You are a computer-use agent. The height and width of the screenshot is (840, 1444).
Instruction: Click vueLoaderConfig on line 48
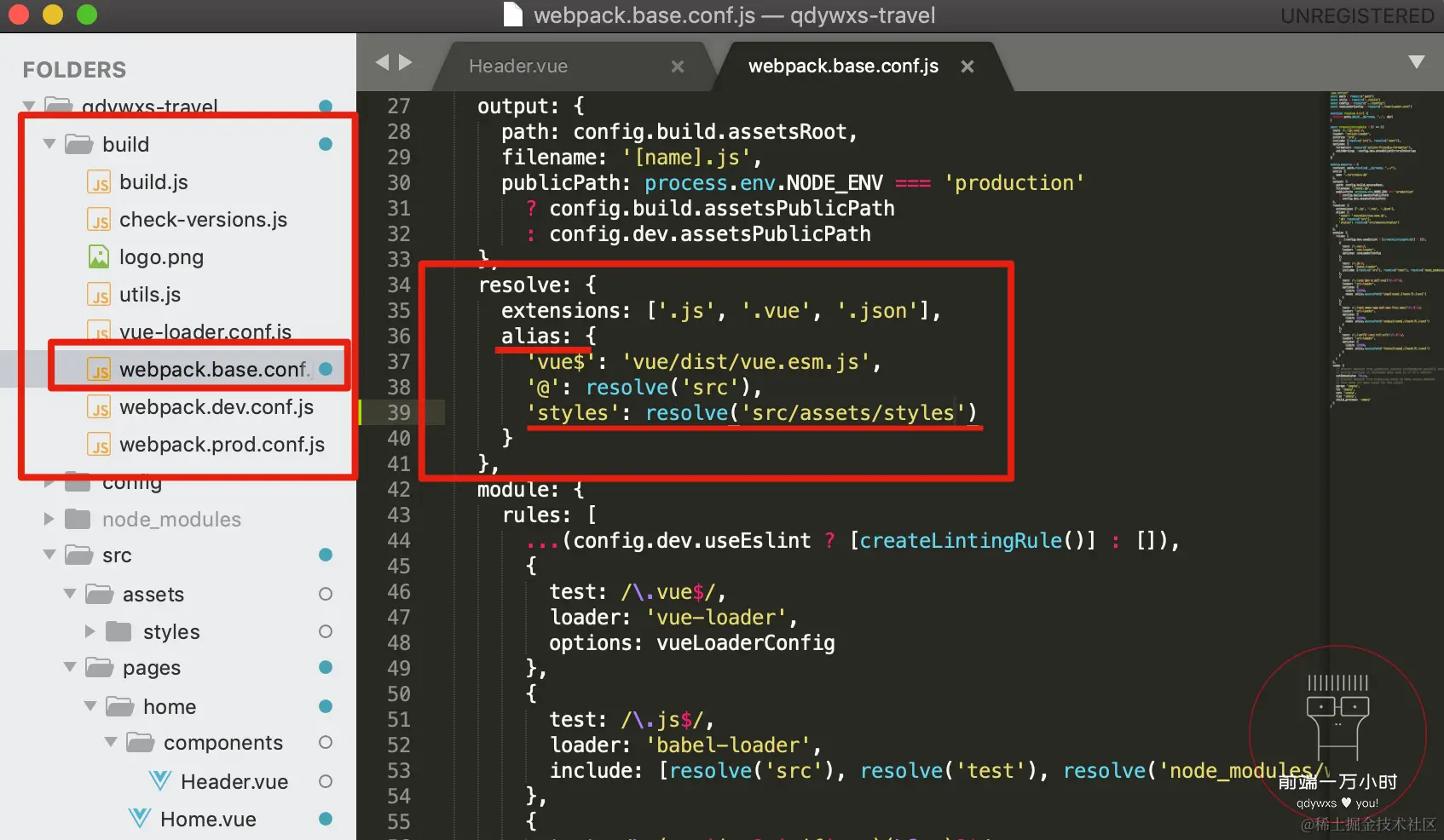click(746, 643)
